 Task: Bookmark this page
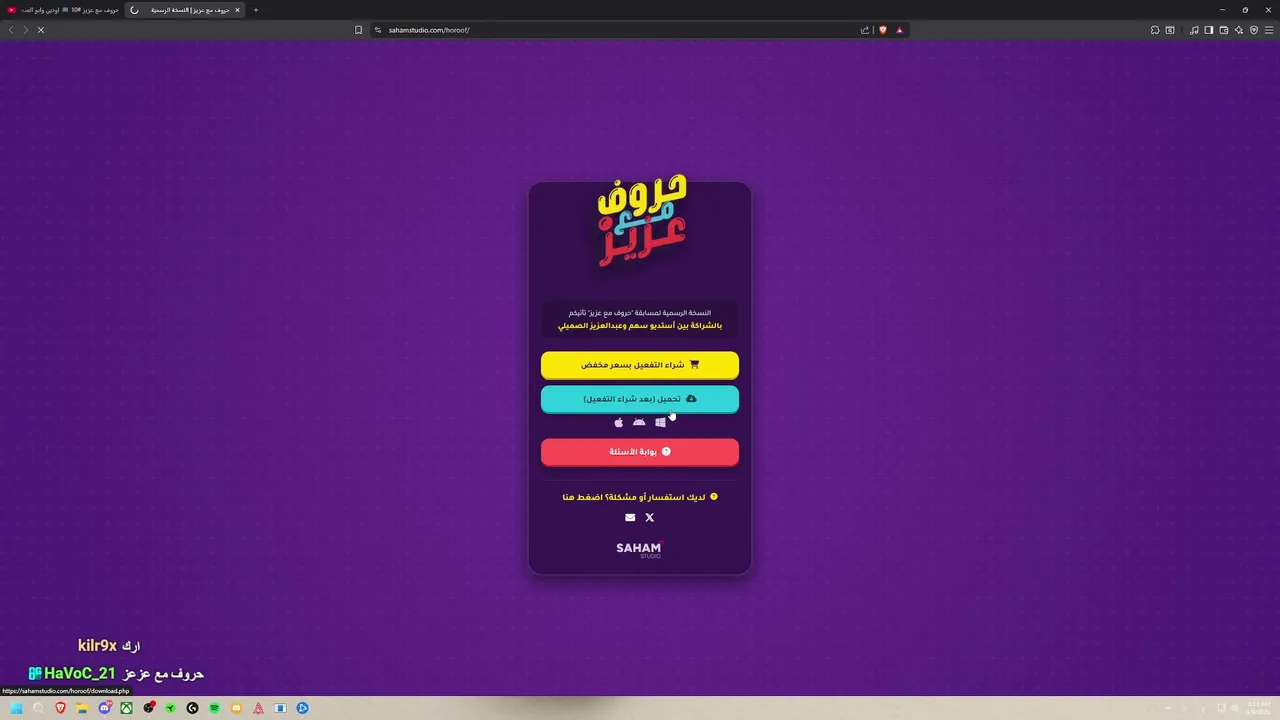coord(358,30)
